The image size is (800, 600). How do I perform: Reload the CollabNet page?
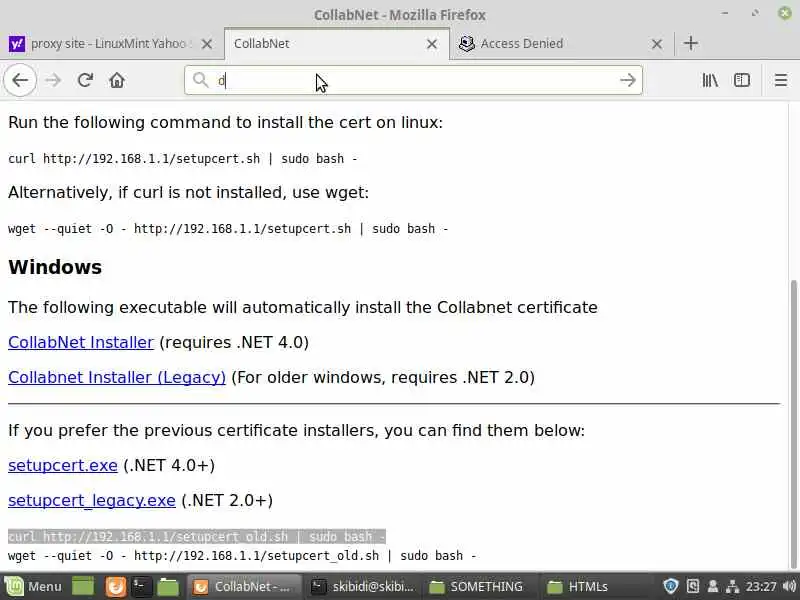tap(85, 80)
